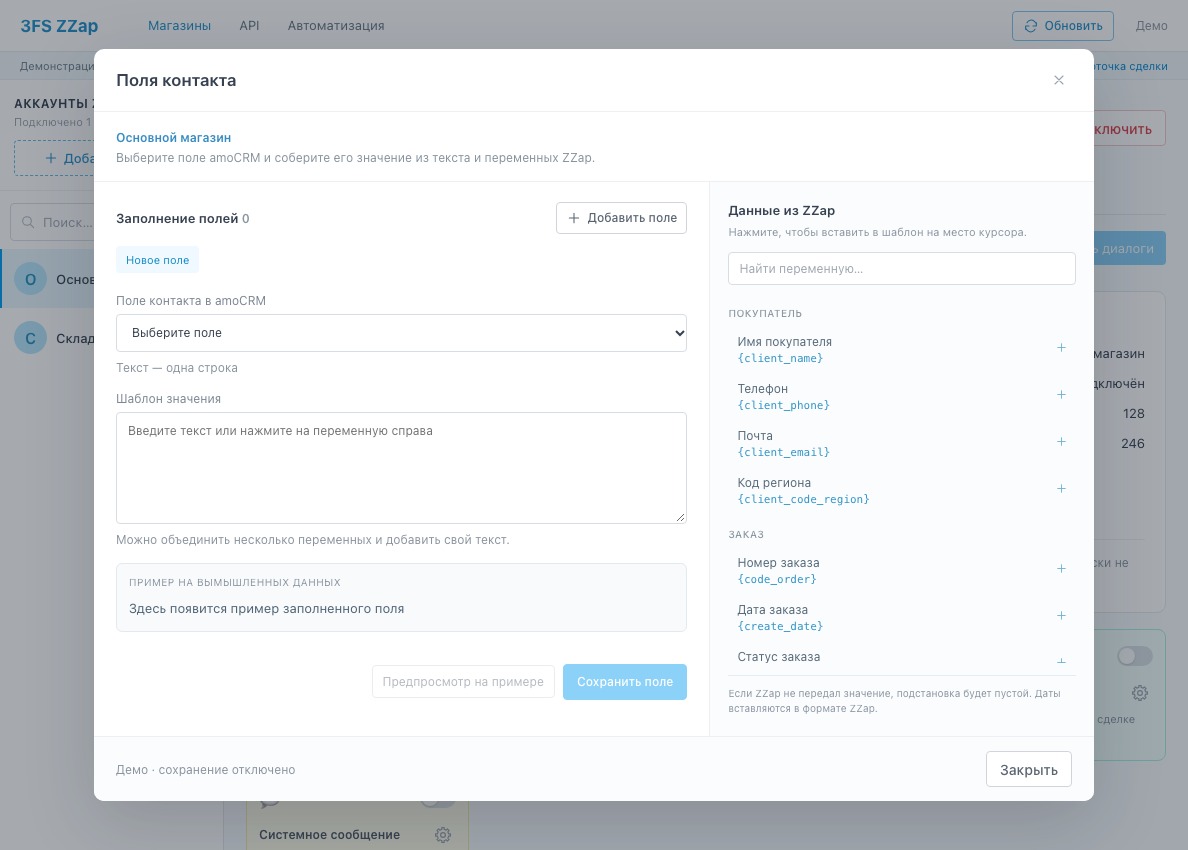Click the 3FS ZZap logo
1188x850 pixels.
(x=59, y=26)
